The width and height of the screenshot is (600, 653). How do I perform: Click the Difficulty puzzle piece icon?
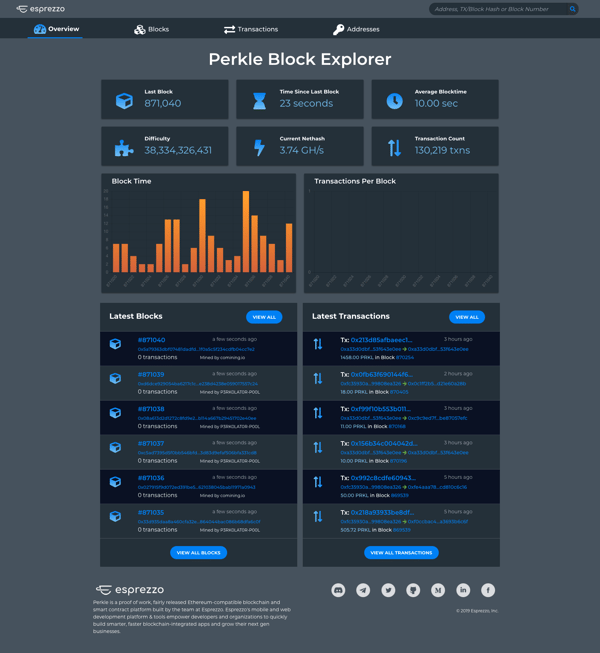[124, 148]
